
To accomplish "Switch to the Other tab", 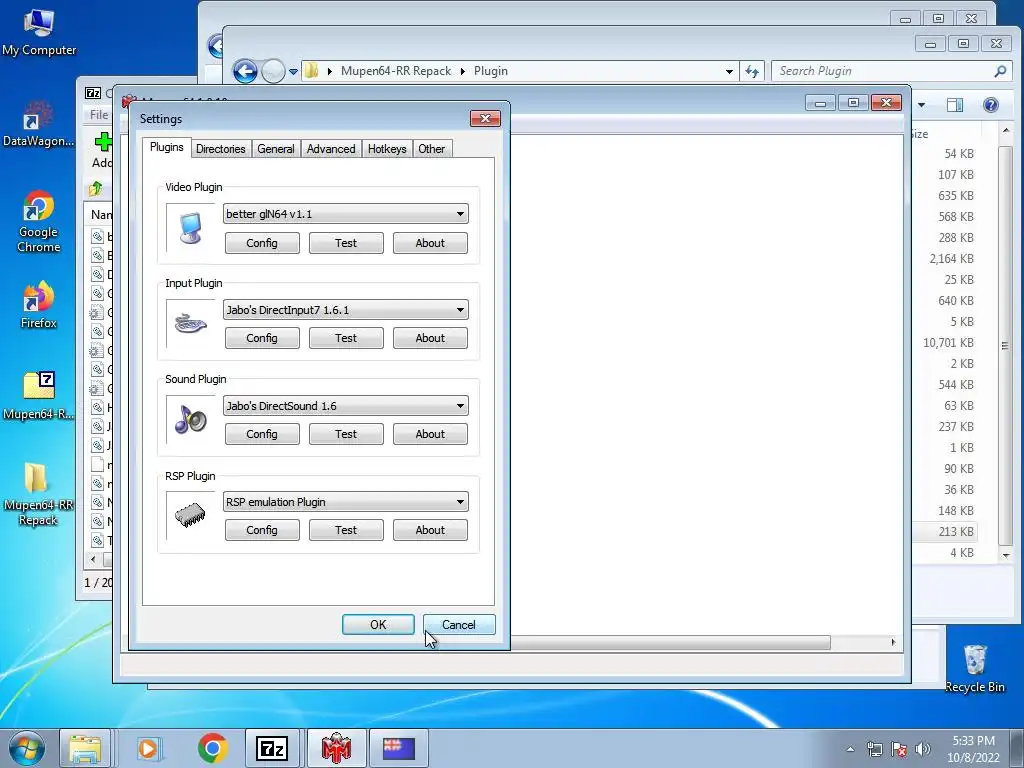I will [x=432, y=149].
